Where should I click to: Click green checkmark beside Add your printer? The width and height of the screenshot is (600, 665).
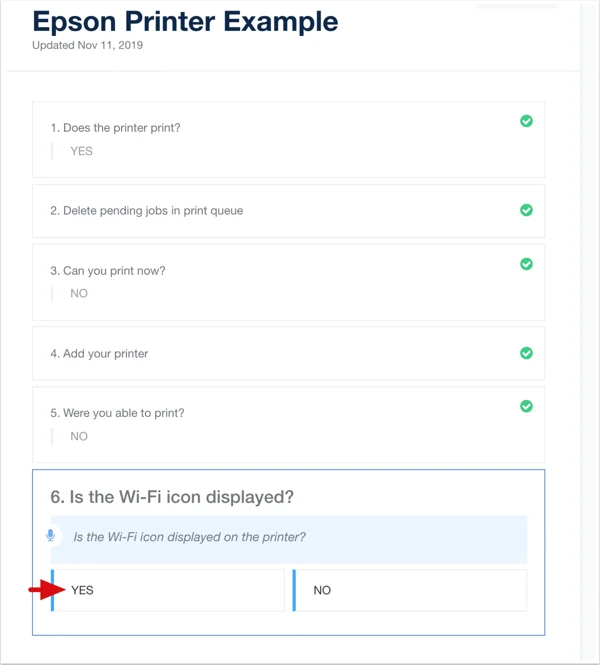[x=526, y=353]
